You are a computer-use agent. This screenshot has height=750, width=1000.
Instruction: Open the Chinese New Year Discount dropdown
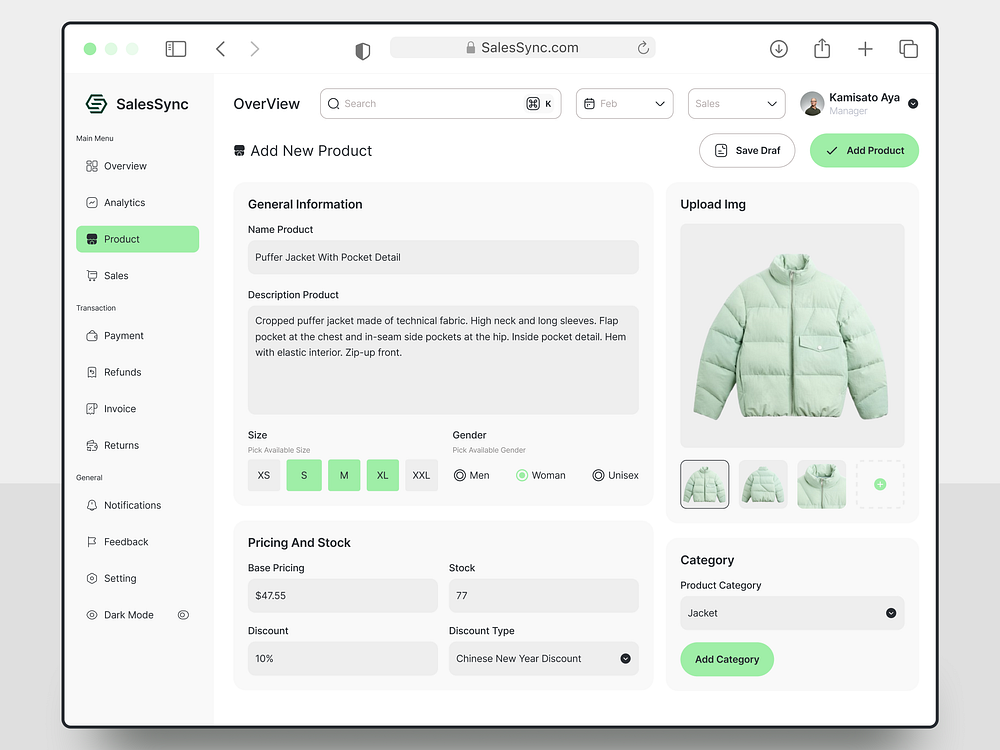click(x=543, y=658)
